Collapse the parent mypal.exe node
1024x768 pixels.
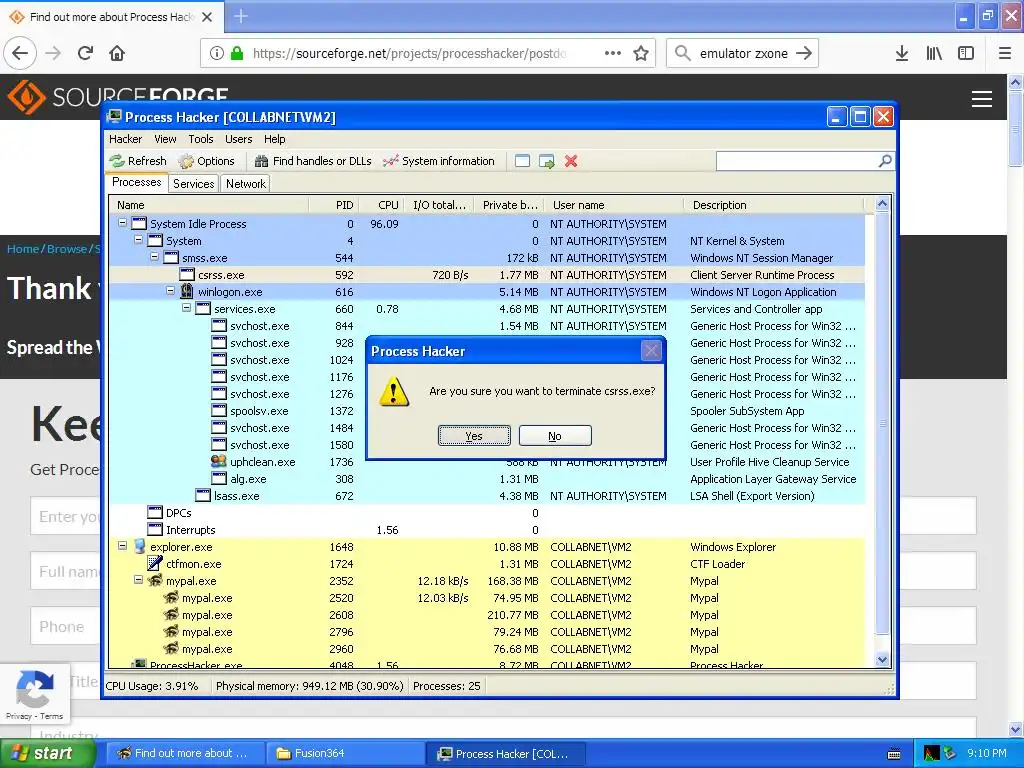pos(138,579)
